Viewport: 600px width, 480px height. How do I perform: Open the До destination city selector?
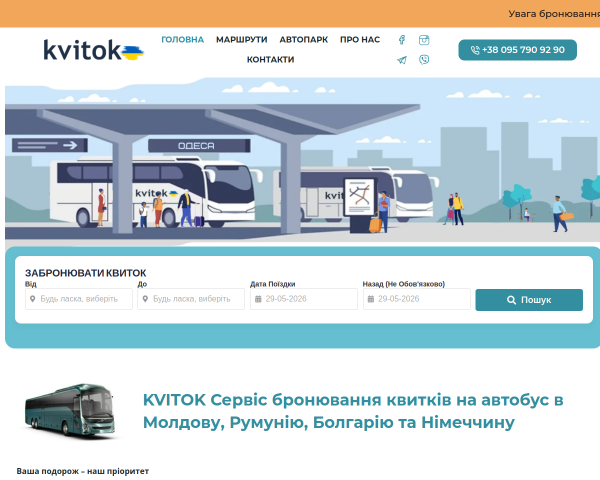pos(191,299)
